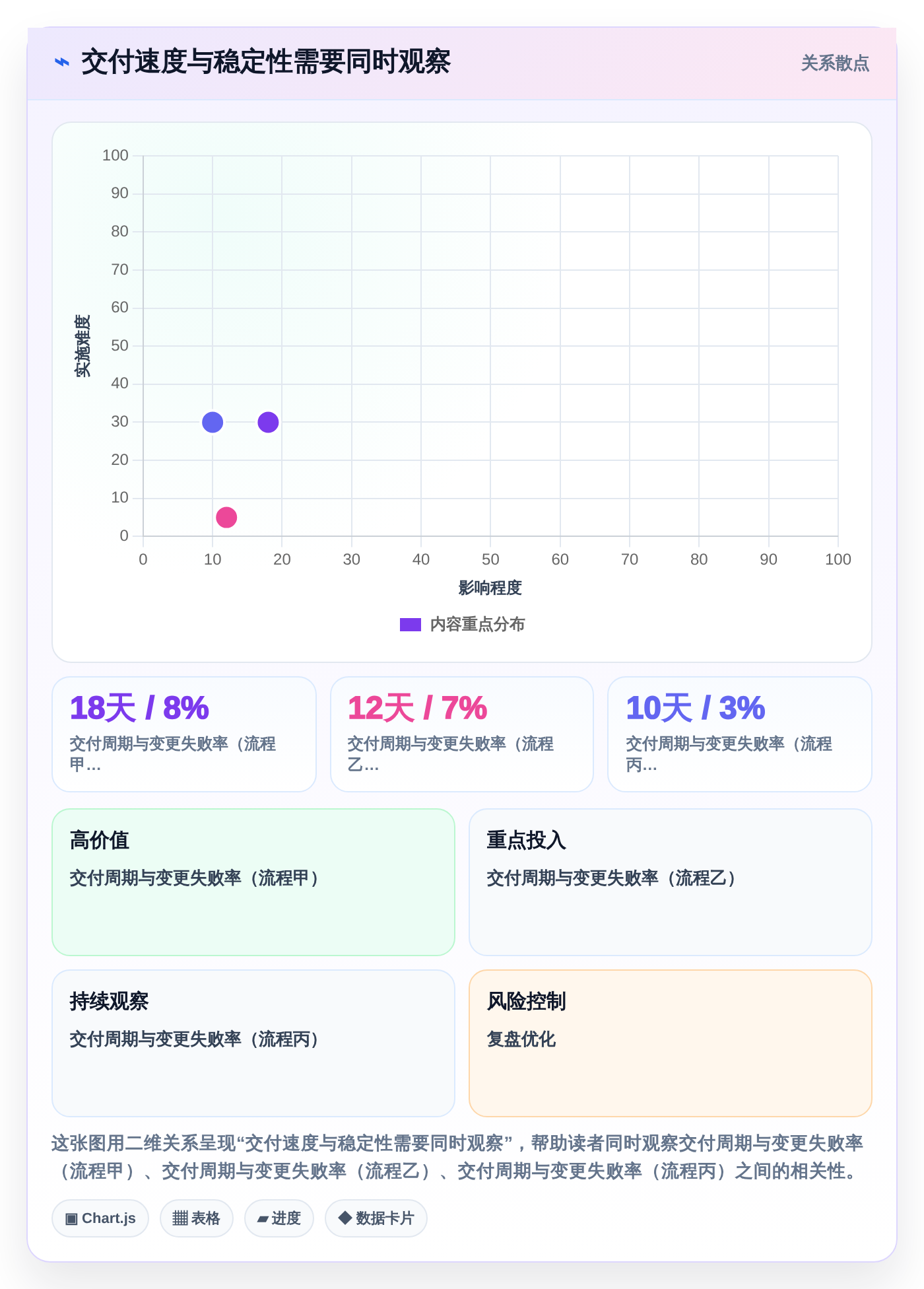Click the truncated 流程丙 card description

(x=729, y=754)
